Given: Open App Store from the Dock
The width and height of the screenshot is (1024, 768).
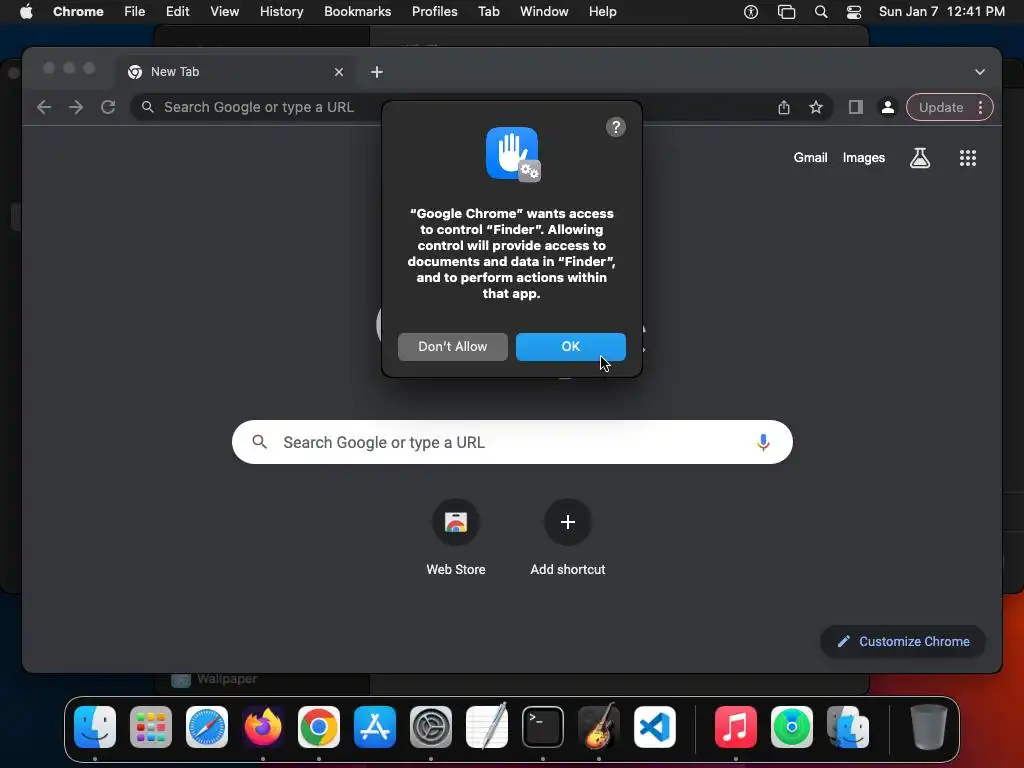Looking at the screenshot, I should [x=375, y=727].
